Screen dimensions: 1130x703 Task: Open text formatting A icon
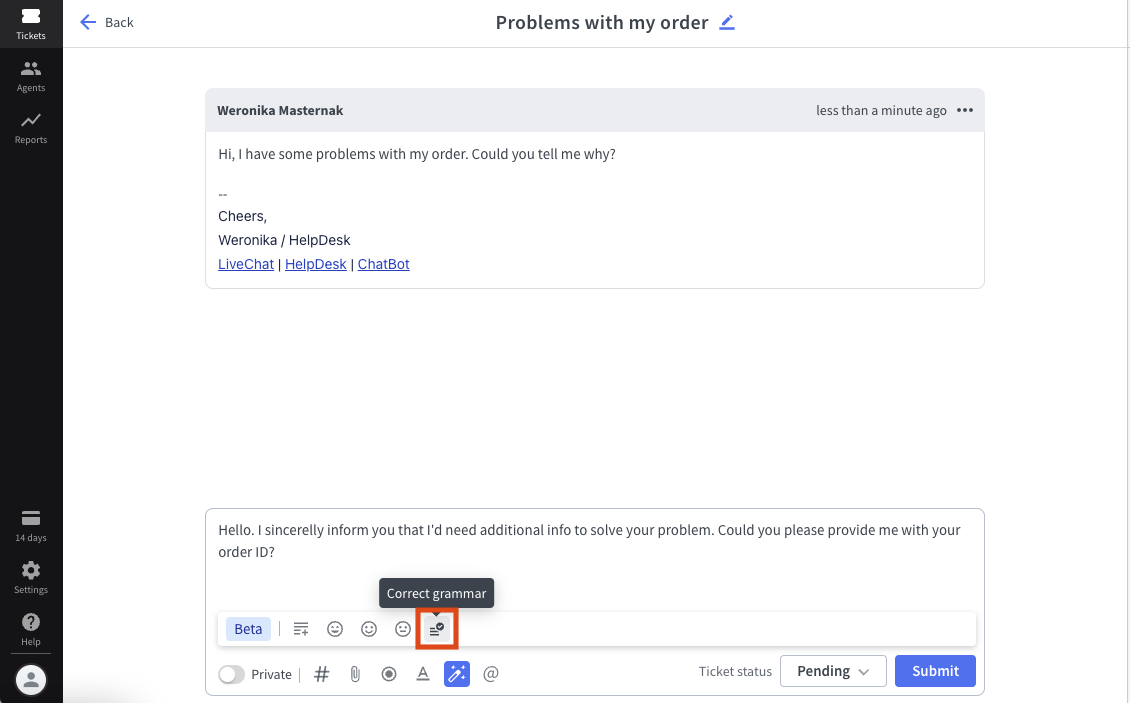[423, 674]
